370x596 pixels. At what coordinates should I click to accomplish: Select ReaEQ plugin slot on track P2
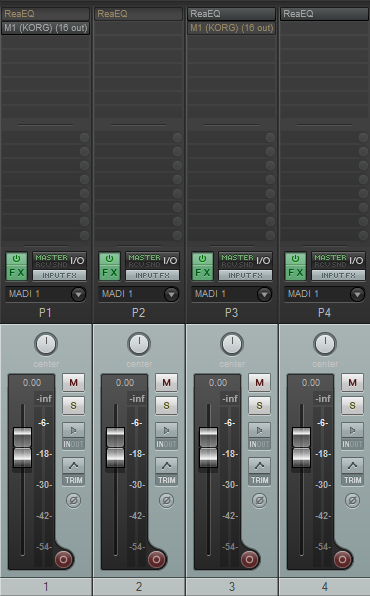coord(138,14)
